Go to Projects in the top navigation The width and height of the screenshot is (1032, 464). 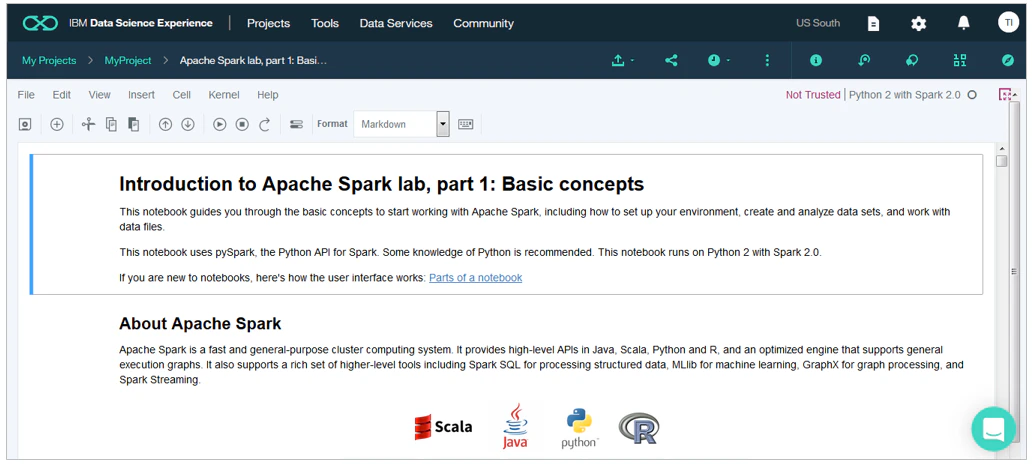(269, 23)
